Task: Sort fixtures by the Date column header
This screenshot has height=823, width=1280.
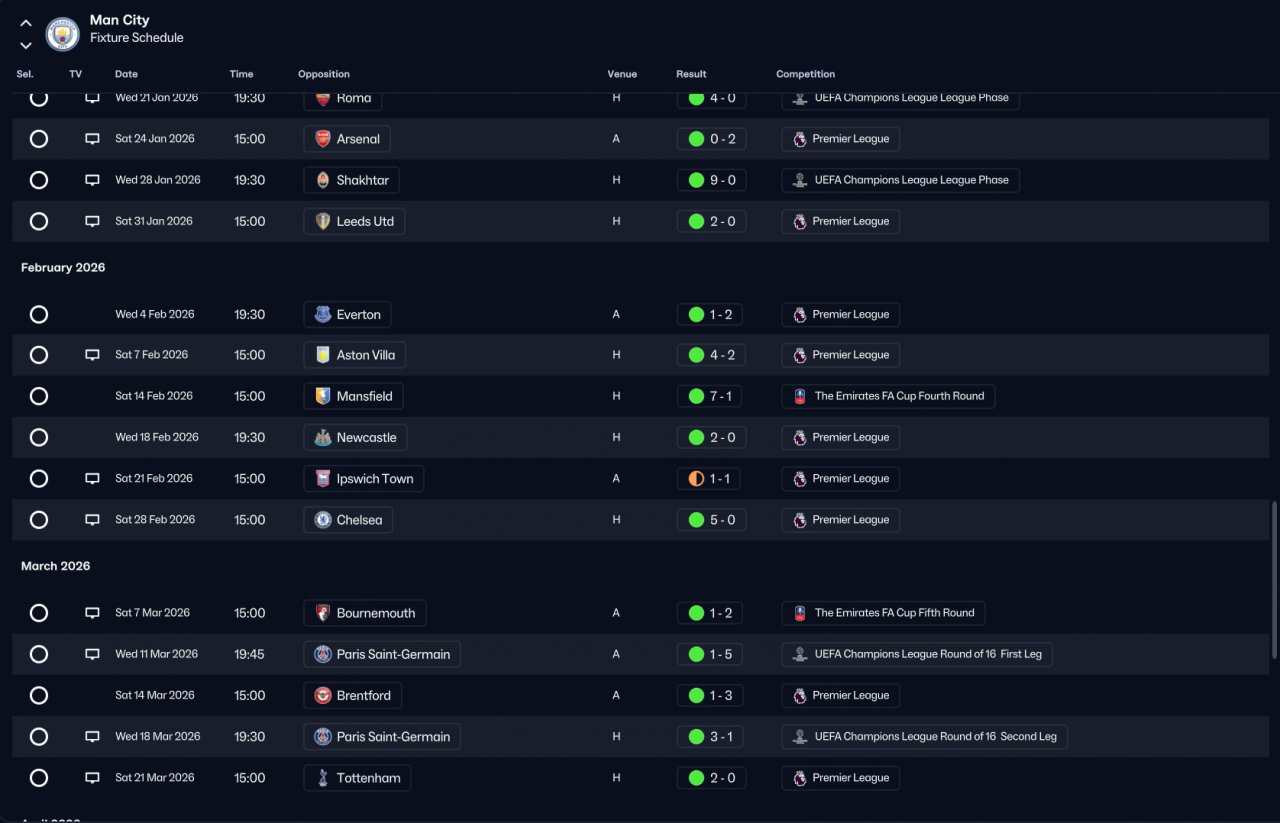Action: coord(126,74)
